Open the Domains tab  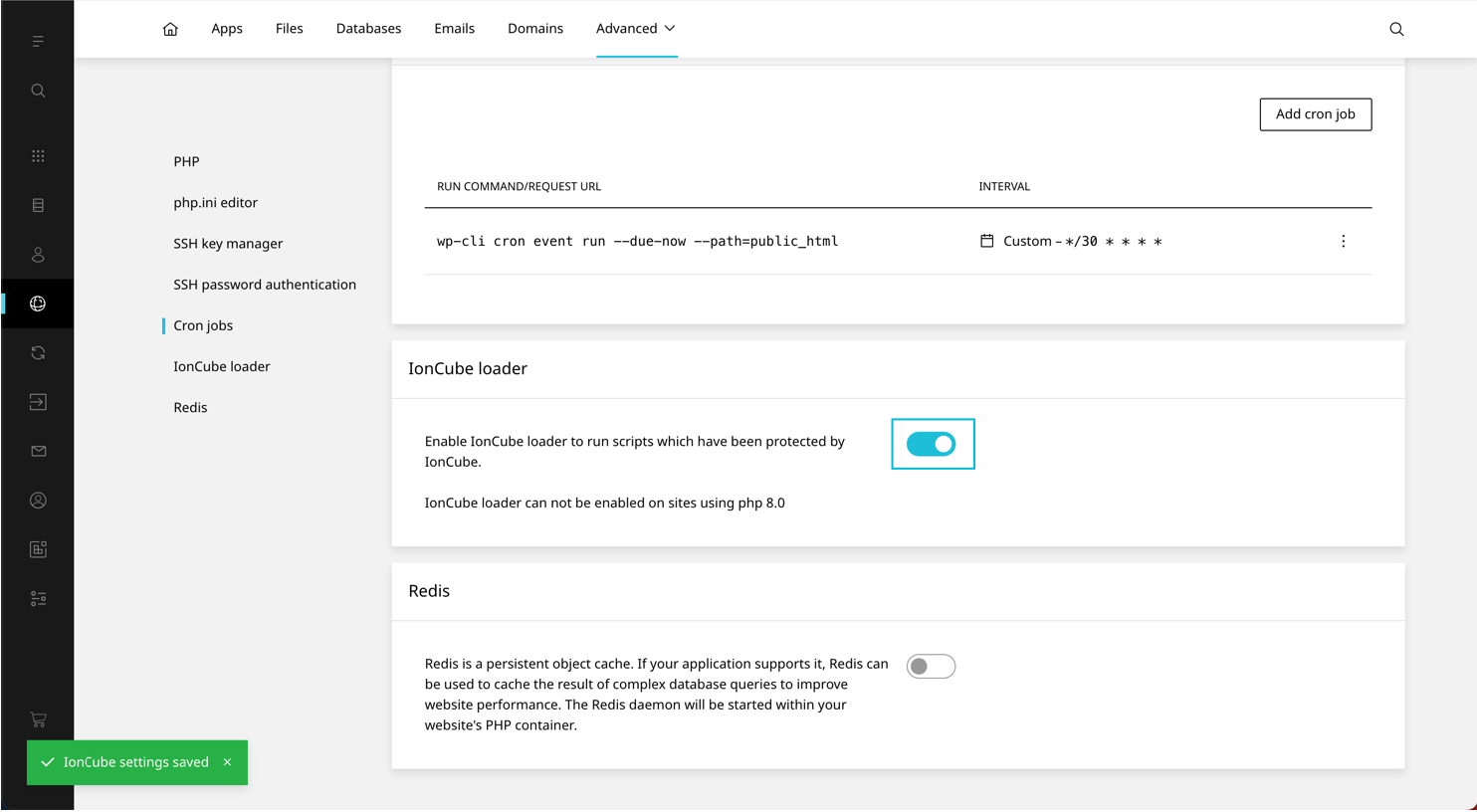click(x=534, y=29)
